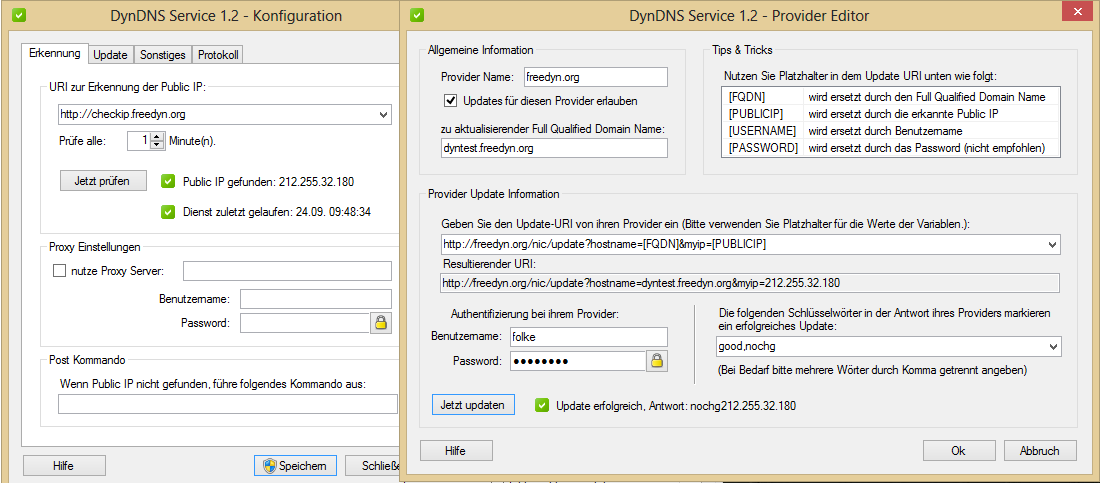Click the lock icon next to provider Password

pyautogui.click(x=657, y=361)
